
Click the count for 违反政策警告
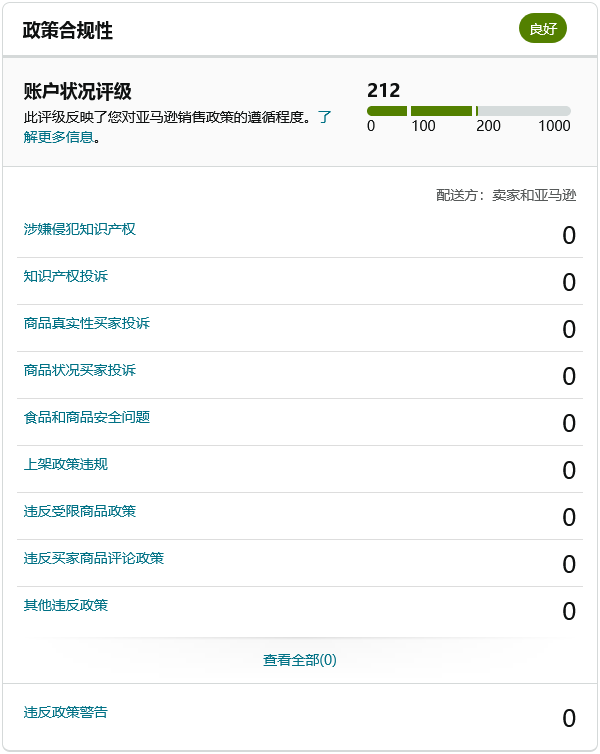pyautogui.click(x=569, y=718)
